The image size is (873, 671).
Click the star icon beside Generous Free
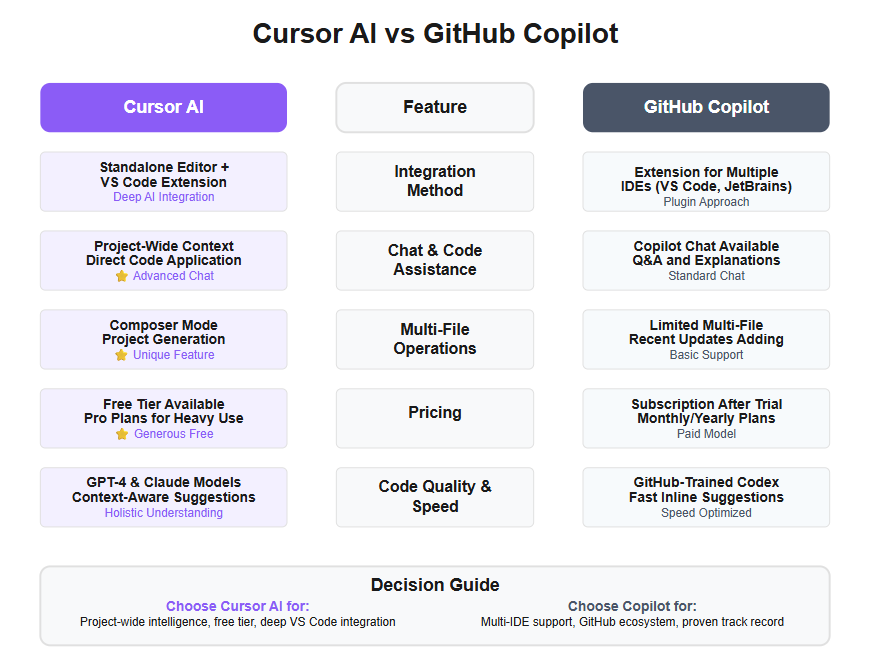122,434
